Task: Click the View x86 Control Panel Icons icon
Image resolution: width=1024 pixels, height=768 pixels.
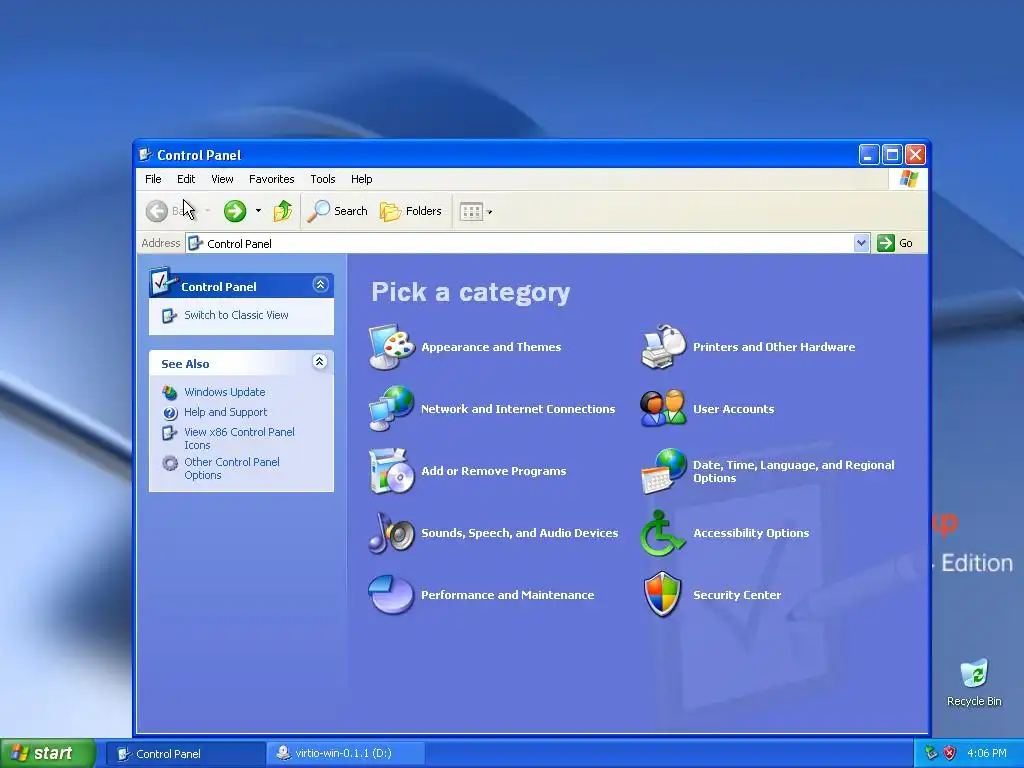Action: tap(169, 433)
